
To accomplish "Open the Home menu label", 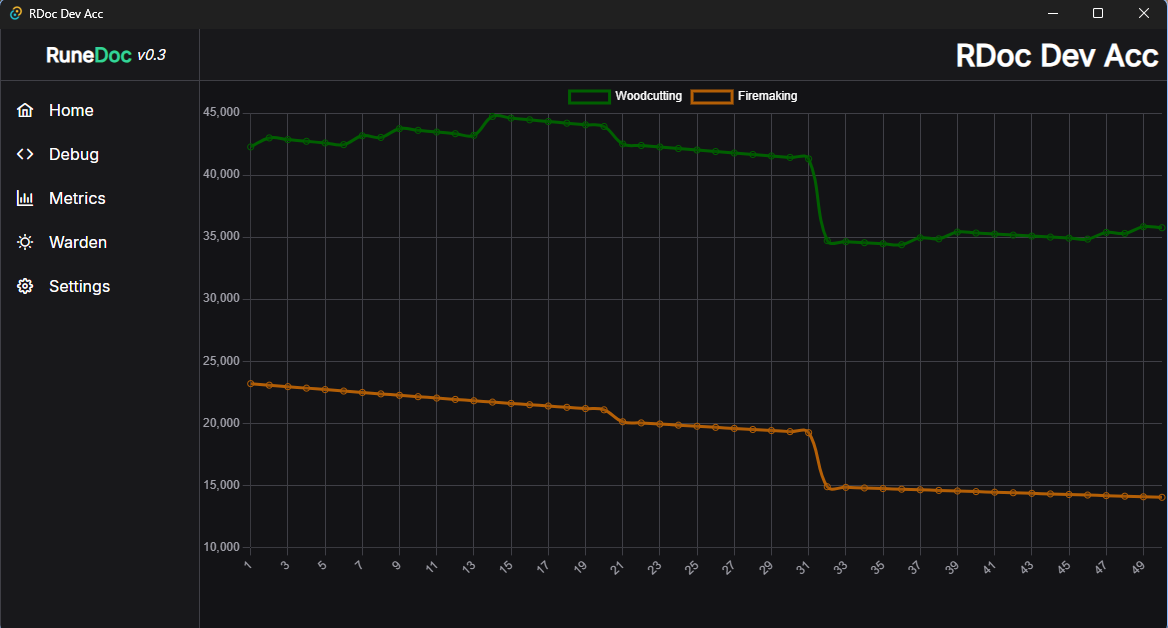I will pyautogui.click(x=71, y=110).
